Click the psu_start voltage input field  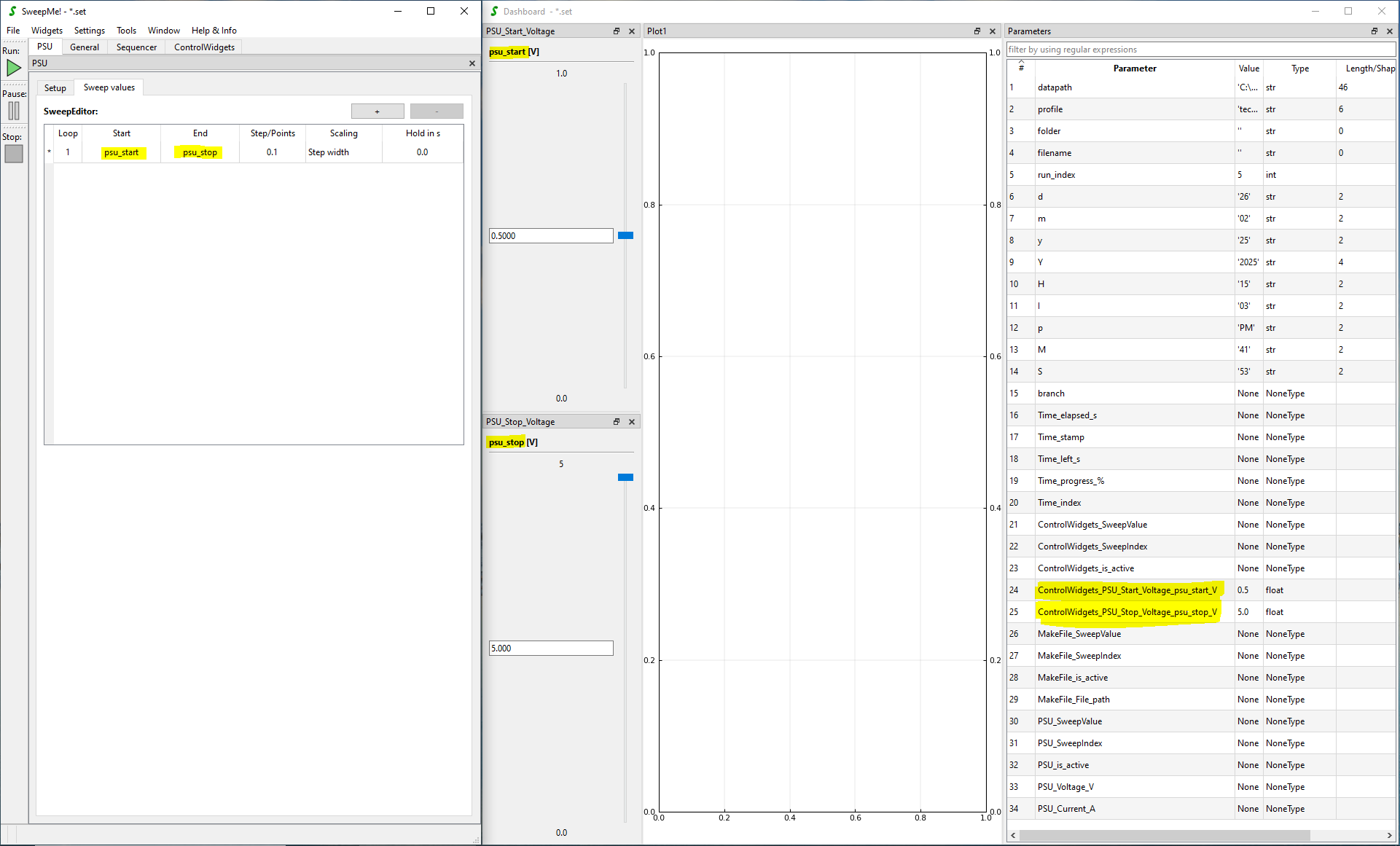551,236
